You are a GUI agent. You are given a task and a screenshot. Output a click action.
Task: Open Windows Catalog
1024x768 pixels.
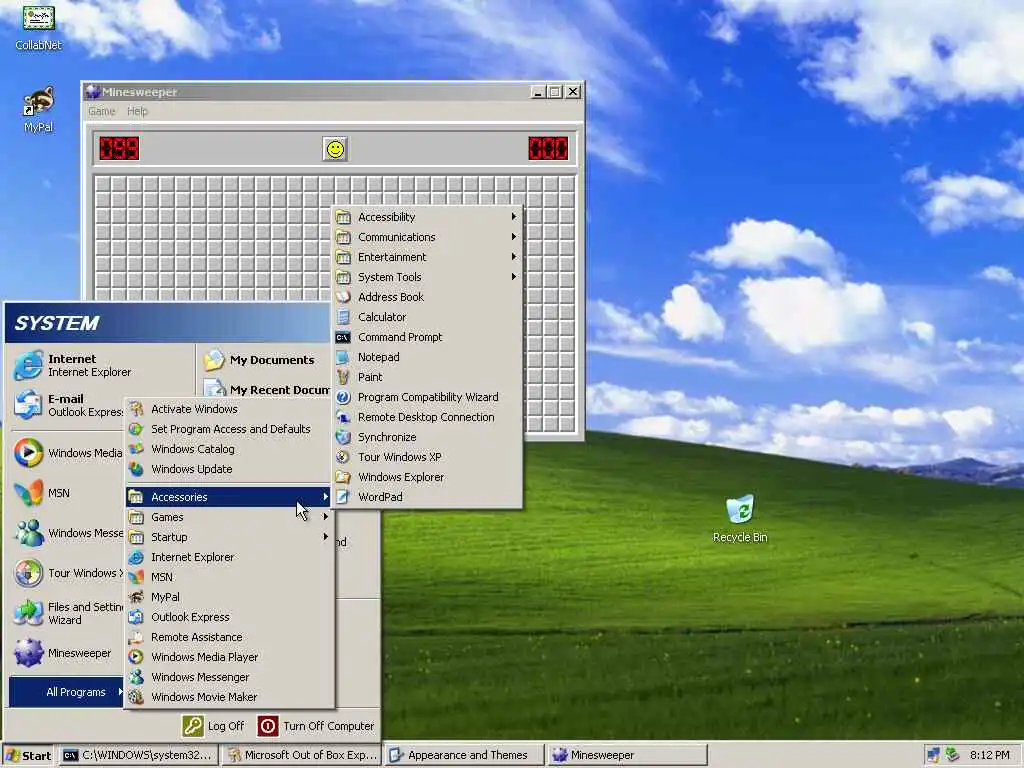point(229,449)
